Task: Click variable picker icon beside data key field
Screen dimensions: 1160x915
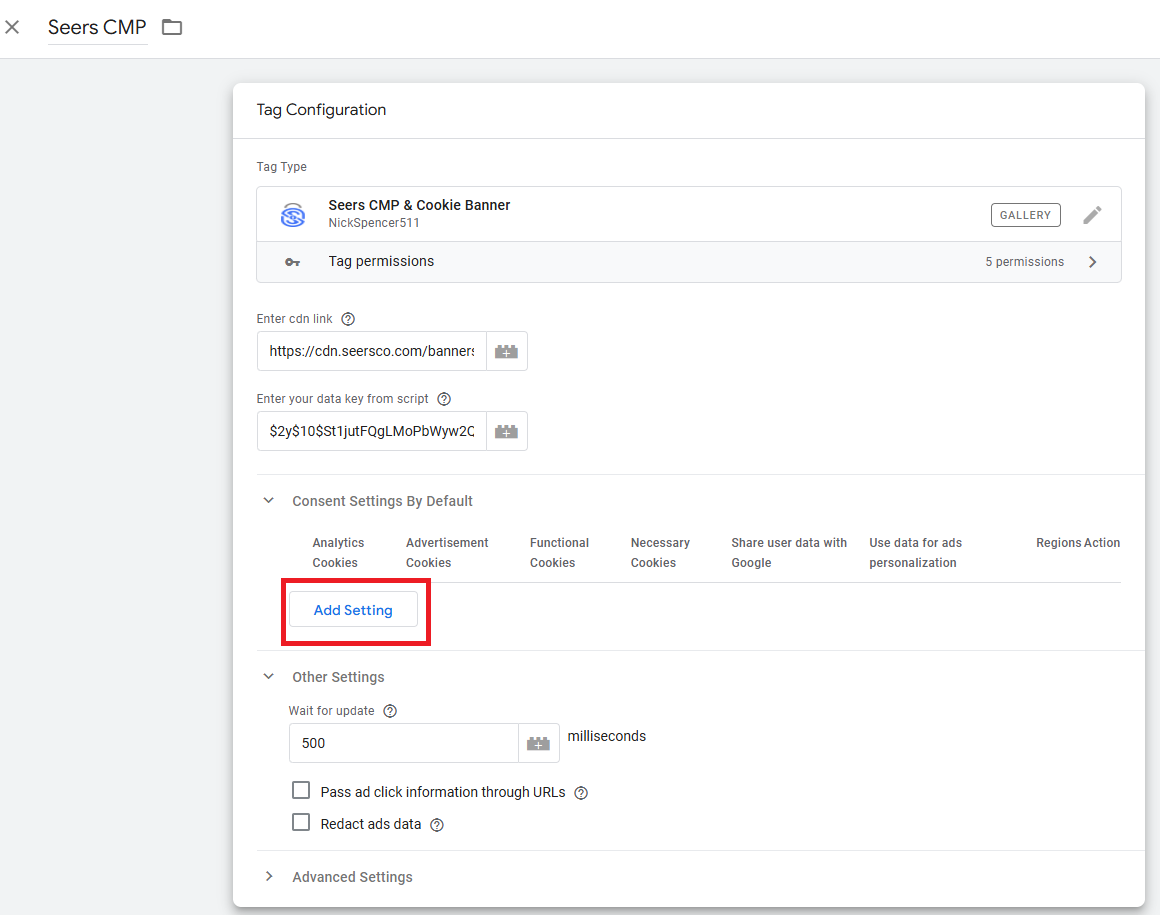Action: (507, 432)
